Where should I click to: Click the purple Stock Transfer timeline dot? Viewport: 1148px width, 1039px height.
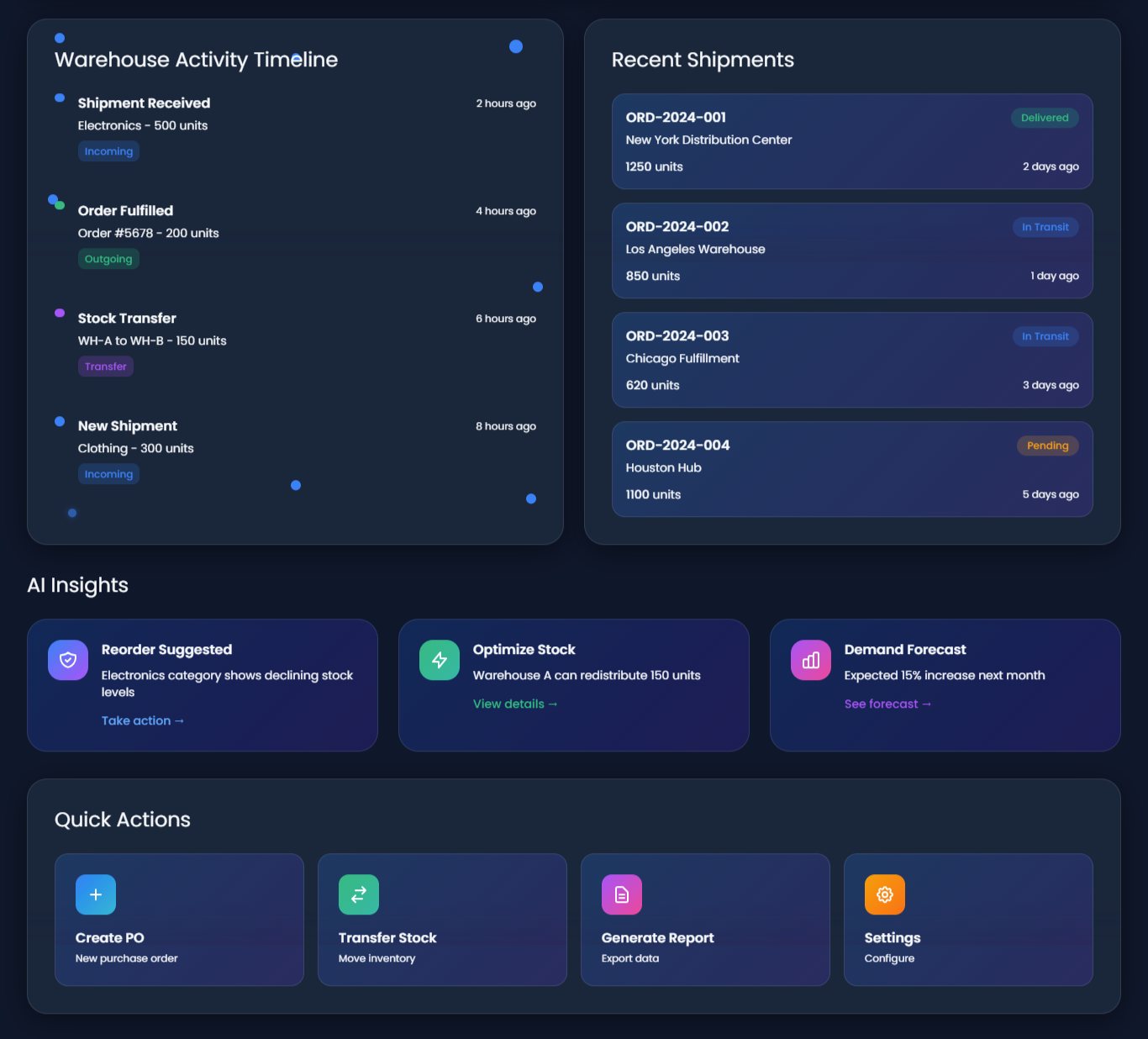pos(60,313)
